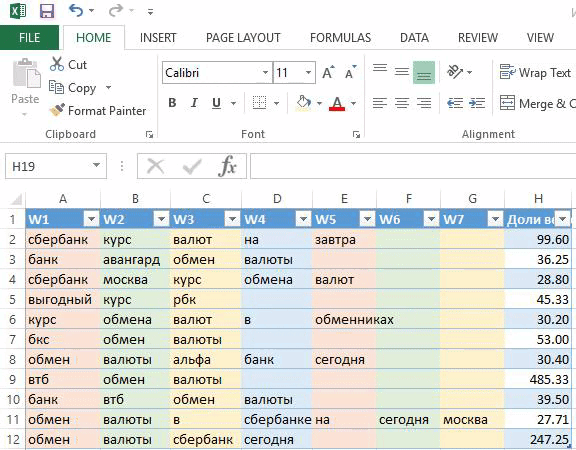This screenshot has height=450, width=576.
Task: Open the FORMULAS tab
Action: pyautogui.click(x=340, y=37)
